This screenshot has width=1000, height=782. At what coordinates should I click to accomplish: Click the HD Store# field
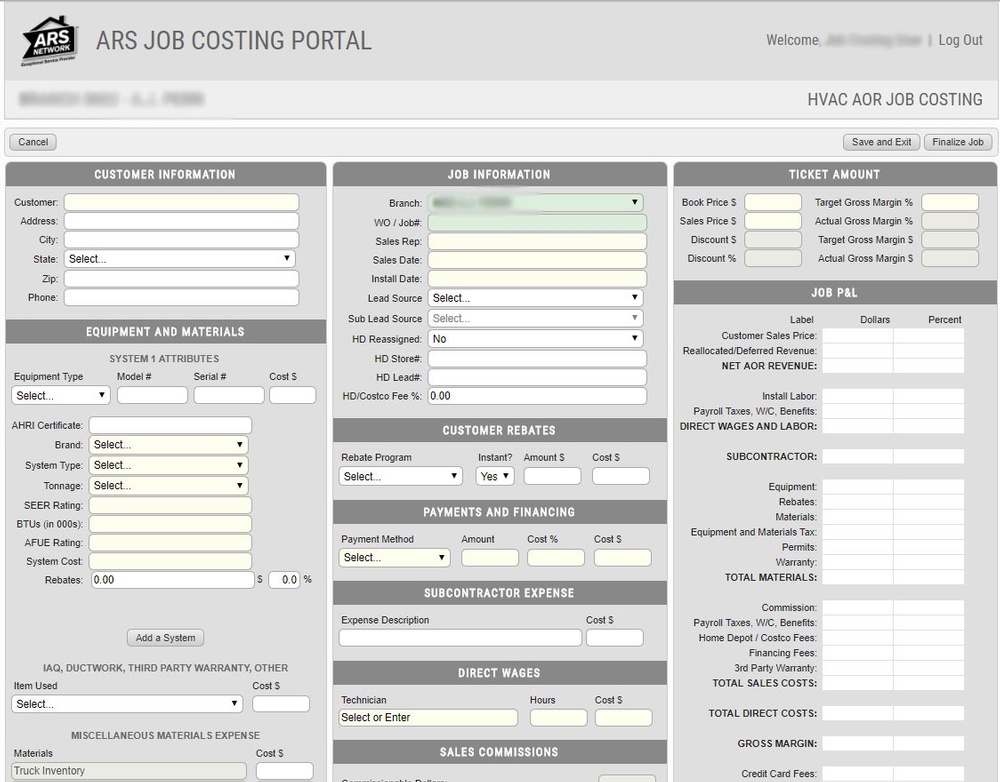point(537,358)
